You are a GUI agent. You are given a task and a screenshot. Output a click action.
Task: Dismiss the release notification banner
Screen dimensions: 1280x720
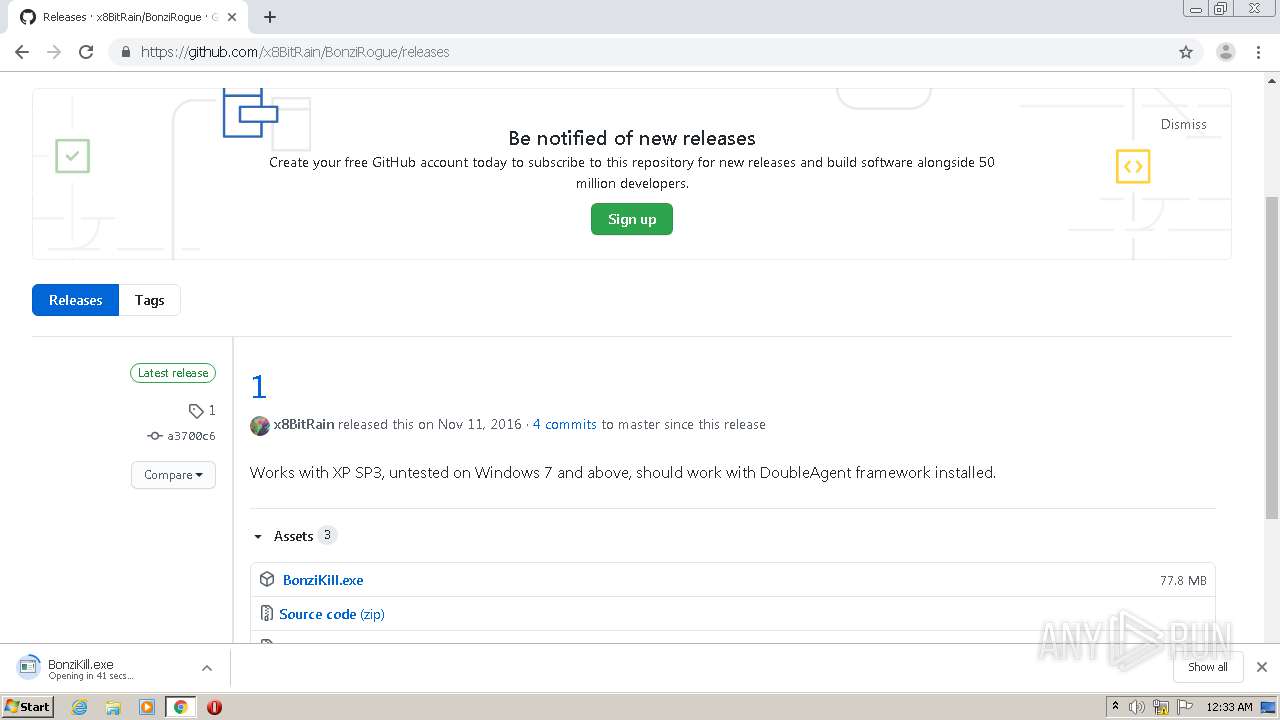(x=1183, y=124)
